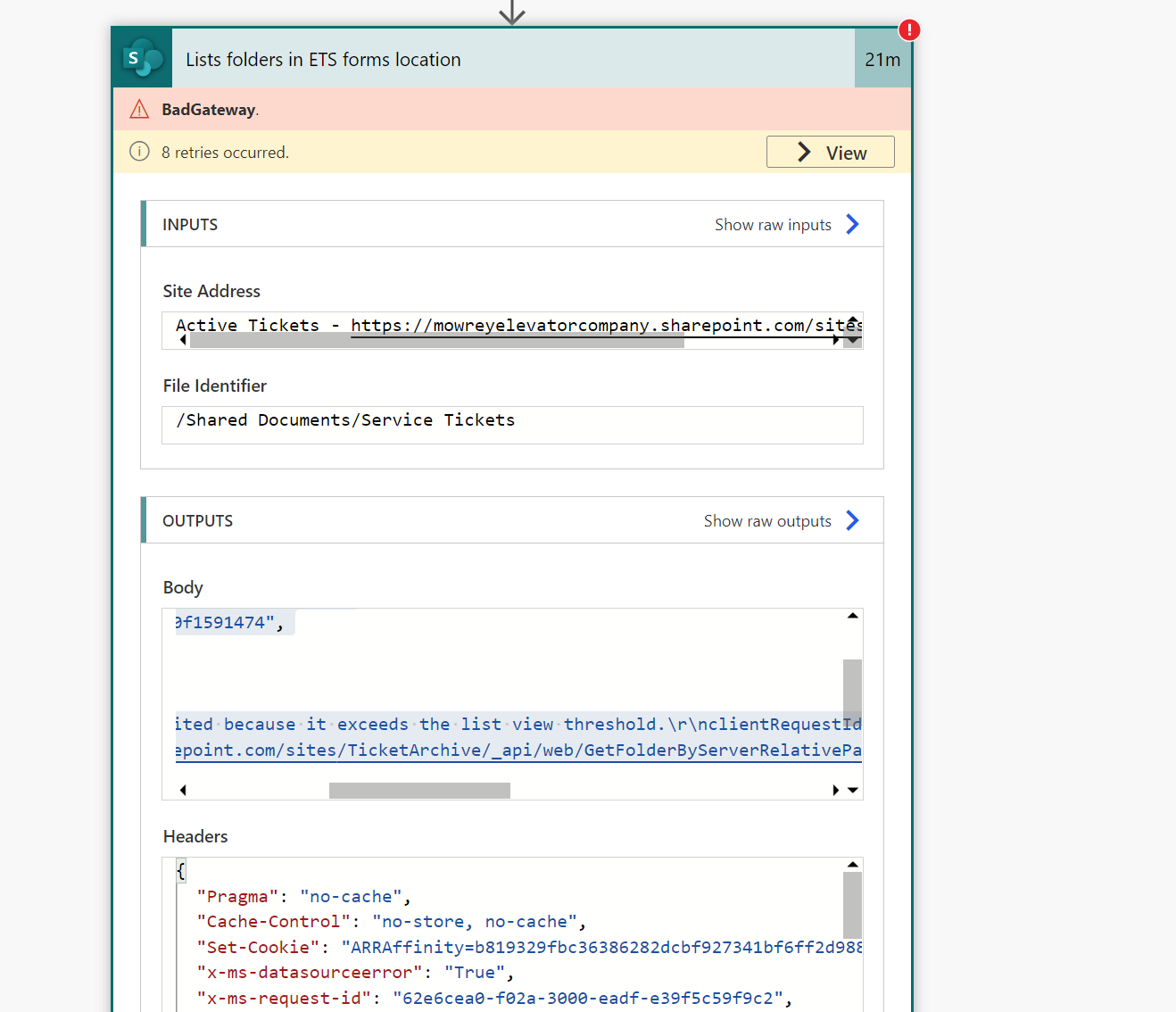Click the Show raw outputs link

[x=767, y=521]
